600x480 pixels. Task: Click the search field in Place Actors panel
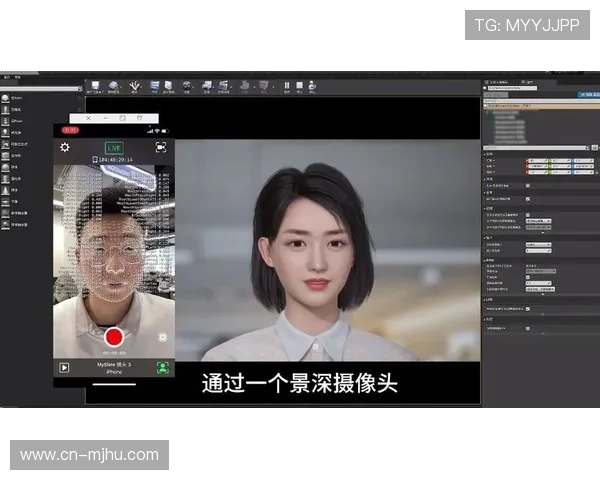(41, 89)
